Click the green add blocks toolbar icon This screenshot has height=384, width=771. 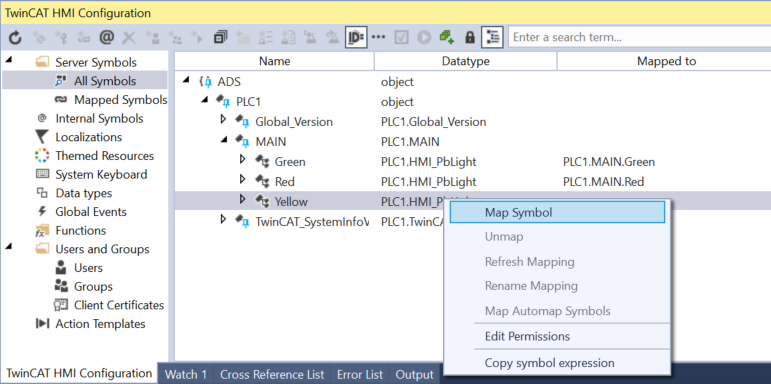point(447,37)
